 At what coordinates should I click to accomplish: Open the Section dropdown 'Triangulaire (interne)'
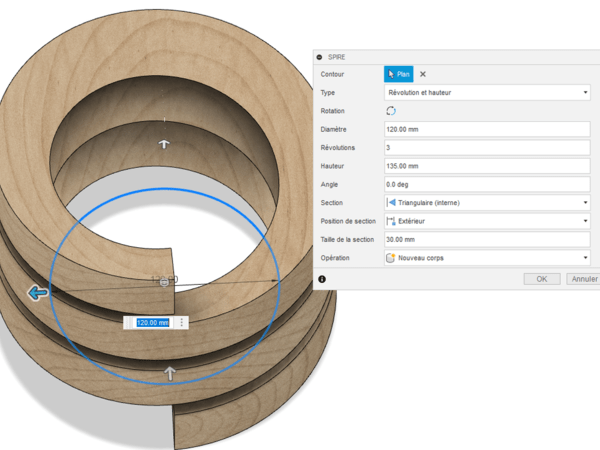[x=488, y=202]
